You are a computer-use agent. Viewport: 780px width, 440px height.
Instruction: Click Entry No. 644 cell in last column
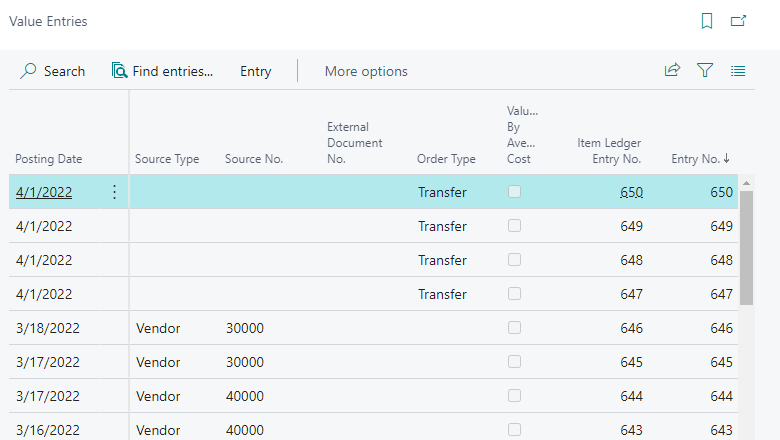tap(721, 396)
